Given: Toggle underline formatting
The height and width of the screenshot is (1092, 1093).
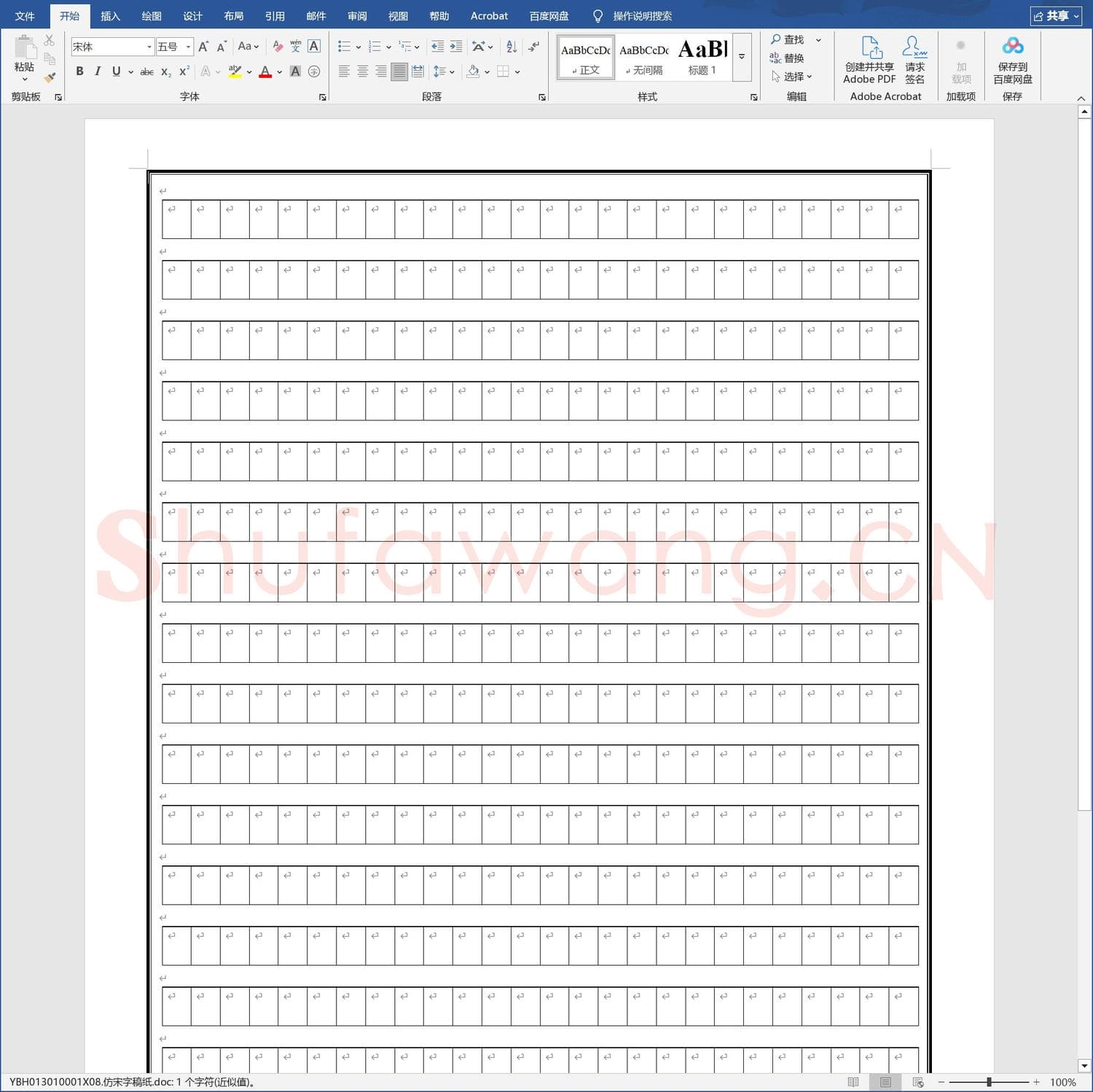Looking at the screenshot, I should [x=116, y=71].
